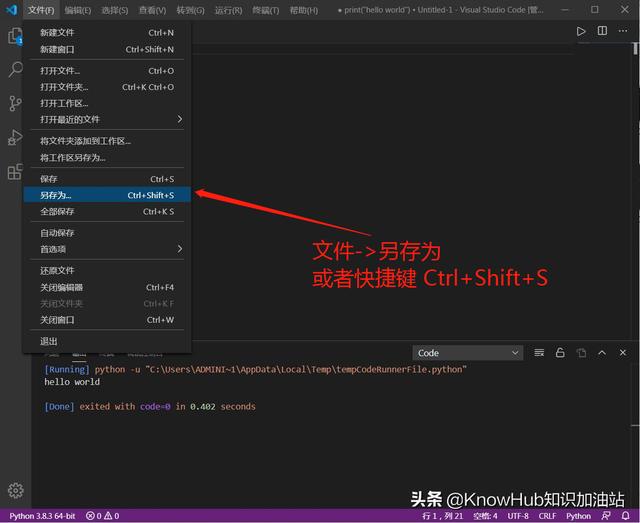
Task: Open the Source Control view
Action: coord(15,103)
